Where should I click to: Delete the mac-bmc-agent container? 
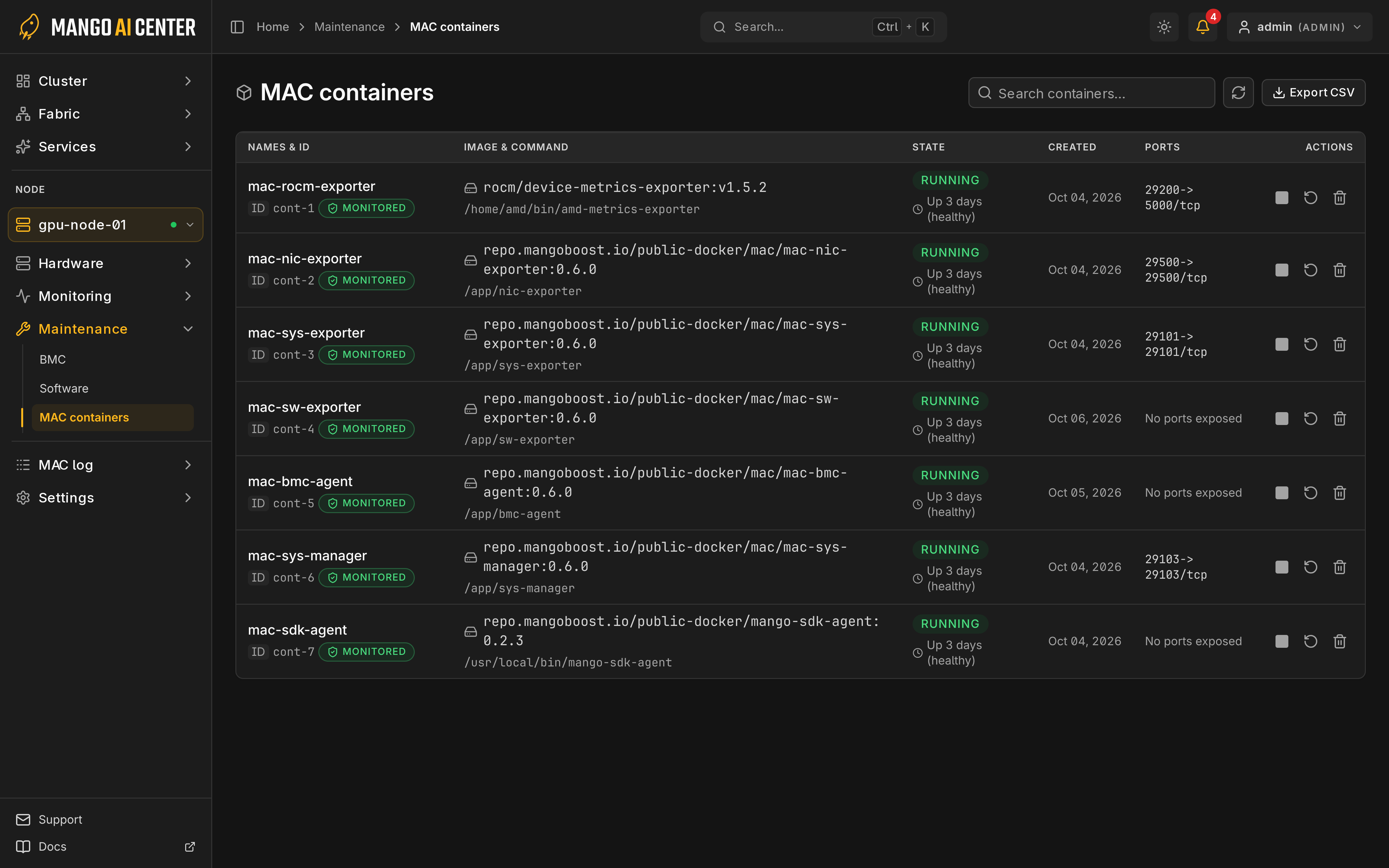point(1339,493)
